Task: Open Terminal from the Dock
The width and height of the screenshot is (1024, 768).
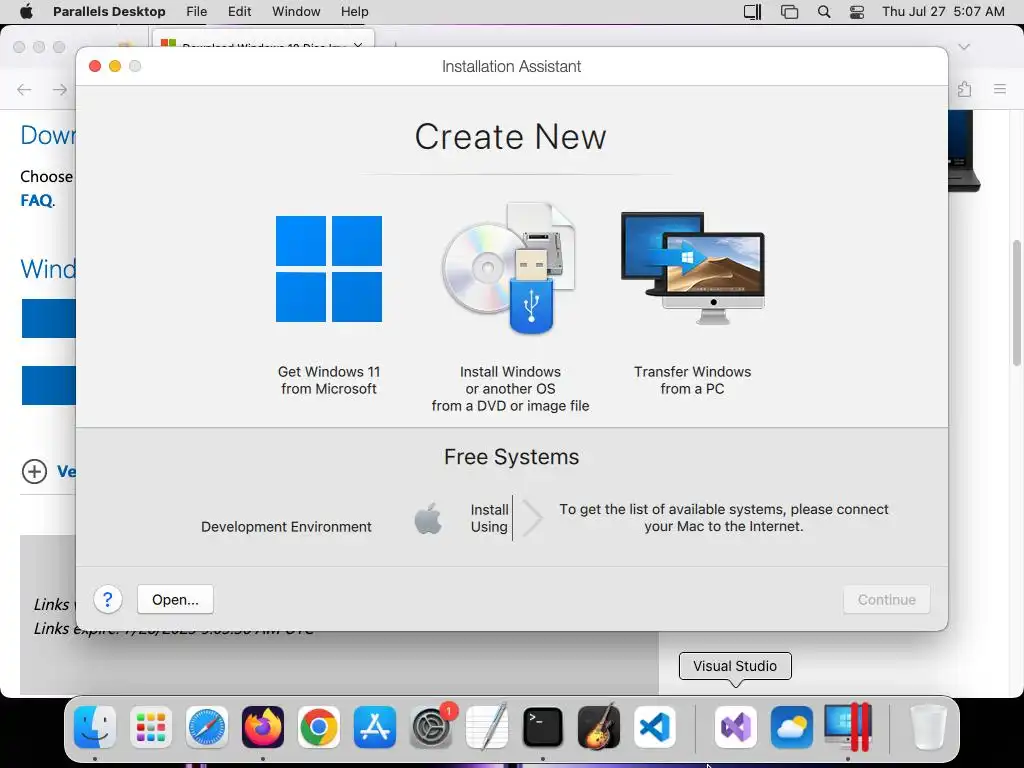Action: 543,727
